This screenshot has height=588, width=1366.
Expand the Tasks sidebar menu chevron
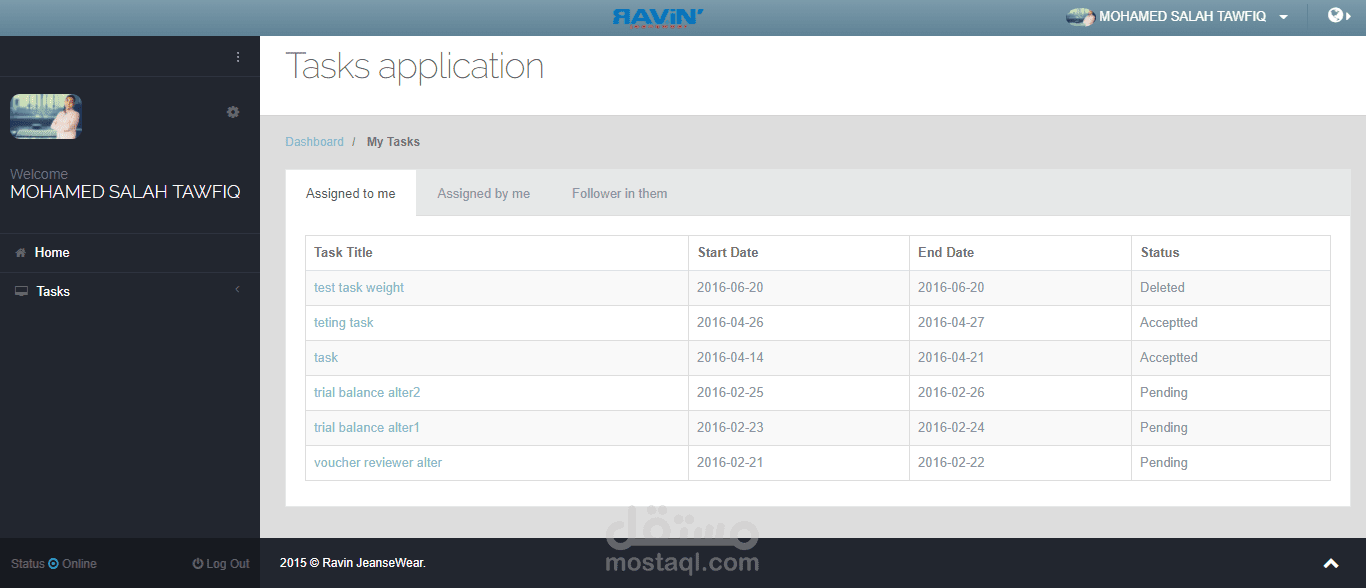point(238,290)
